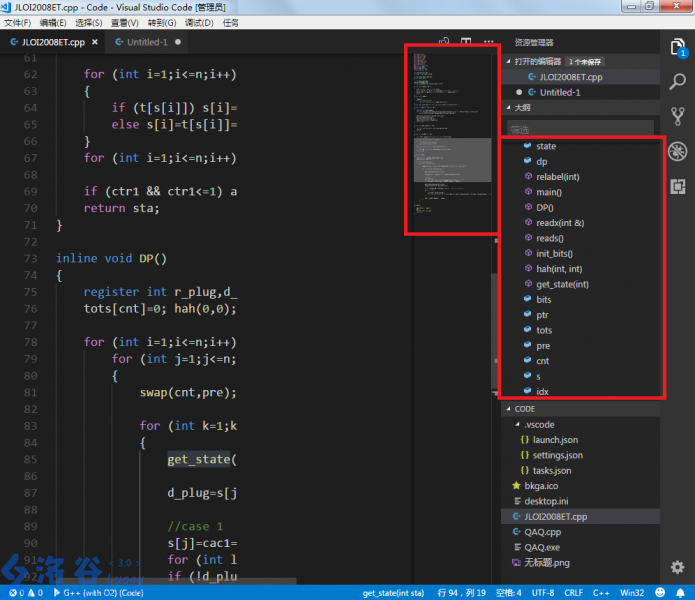The width and height of the screenshot is (695, 600).
Task: Switch to the JLOI2008ET.cpp editor tab
Action: click(x=54, y=42)
